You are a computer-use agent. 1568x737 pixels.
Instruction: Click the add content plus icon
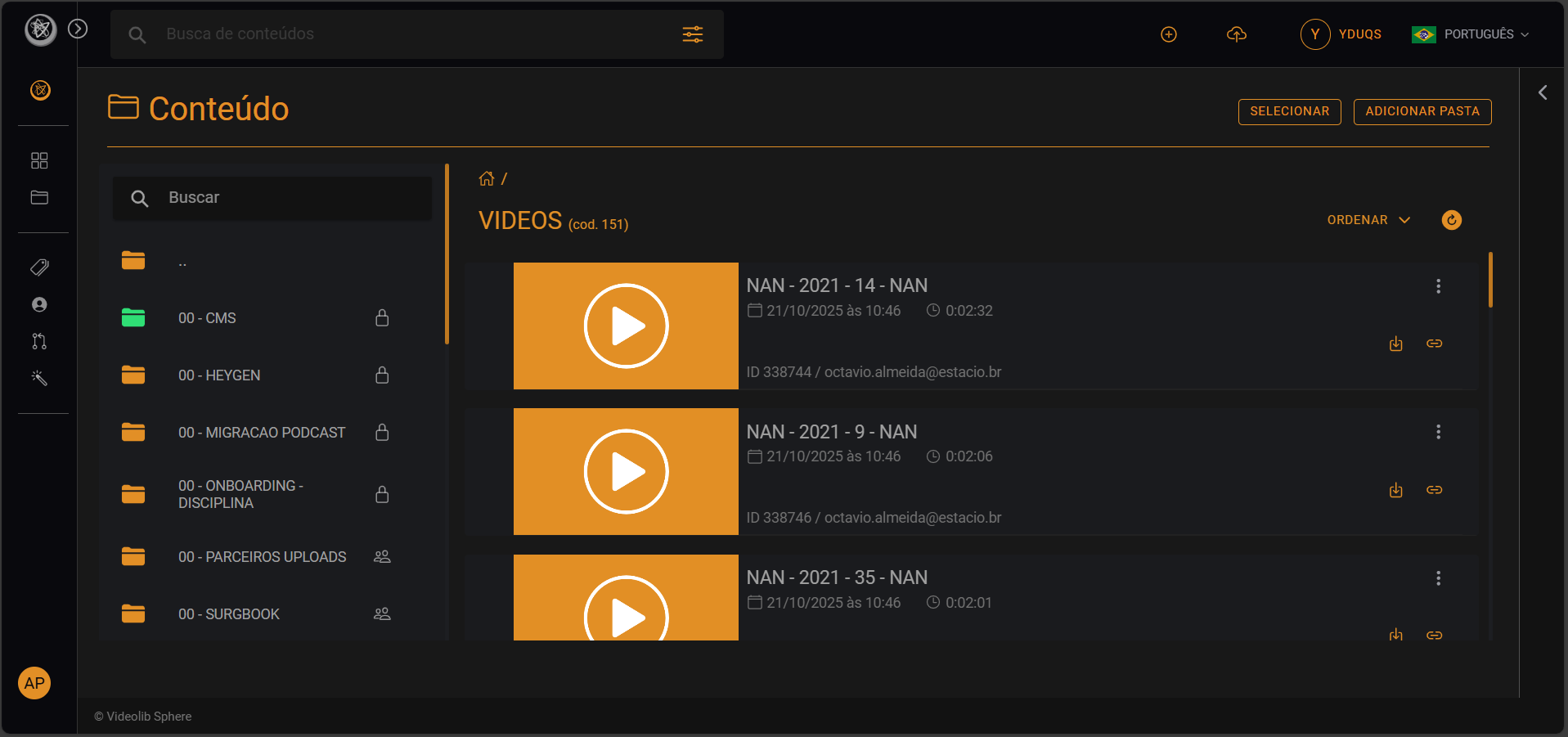tap(1168, 34)
